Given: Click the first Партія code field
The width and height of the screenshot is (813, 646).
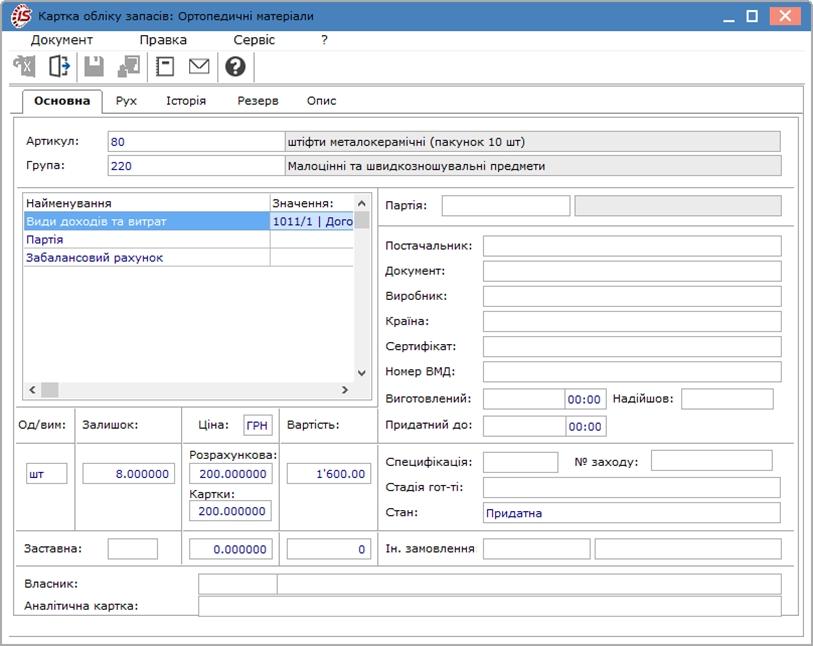Looking at the screenshot, I should tap(506, 206).
